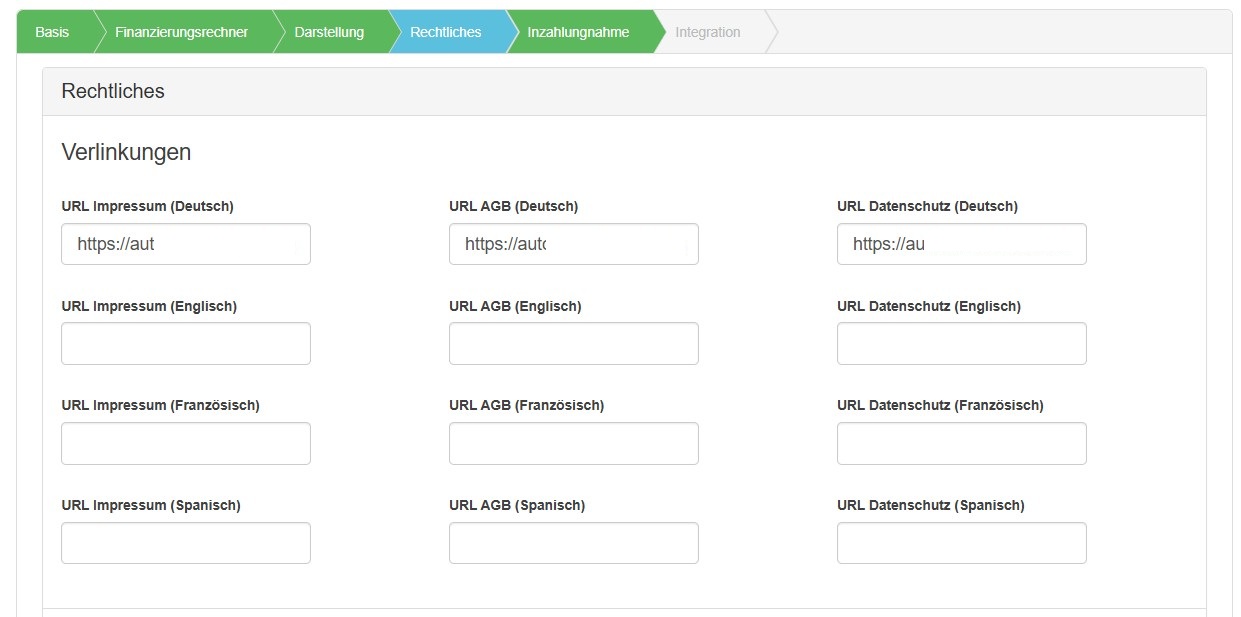This screenshot has height=617, width=1241.
Task: Click the URL Impressum (Deutsch) field
Action: point(186,244)
